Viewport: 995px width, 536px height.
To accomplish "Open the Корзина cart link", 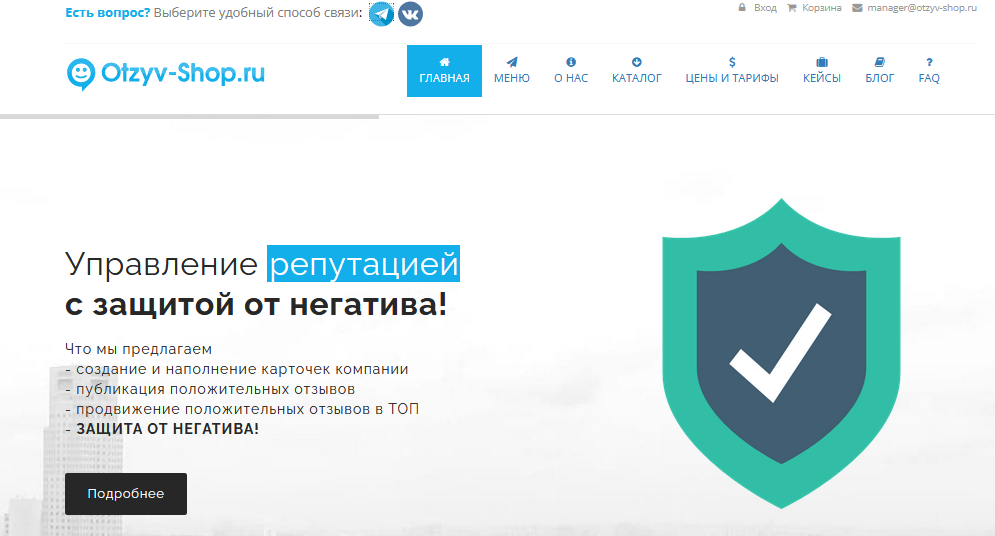I will tap(822, 8).
